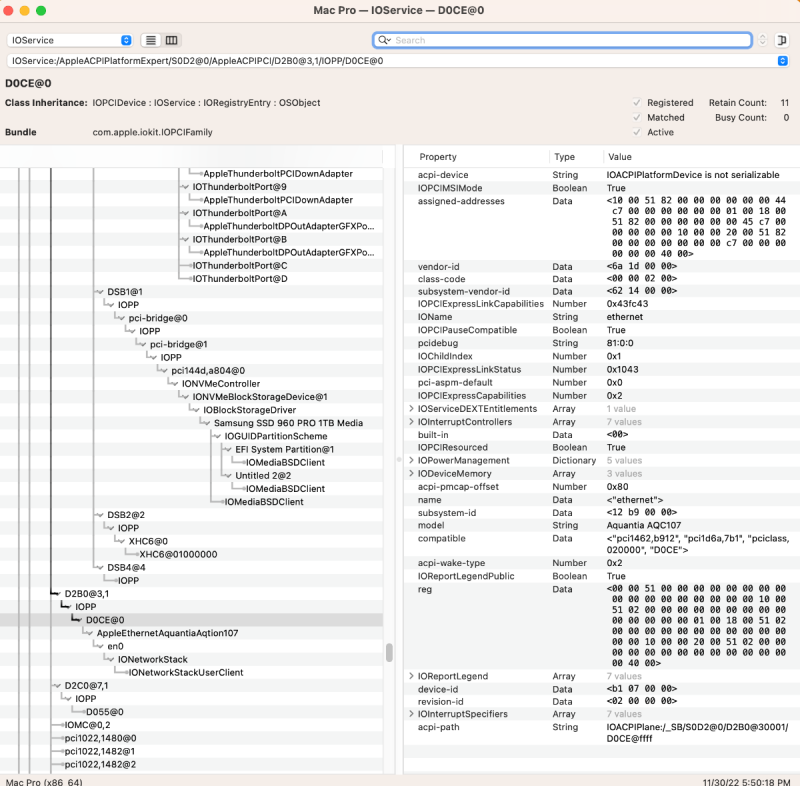Switch to column browser view
Image resolution: width=800 pixels, height=786 pixels.
coord(172,40)
